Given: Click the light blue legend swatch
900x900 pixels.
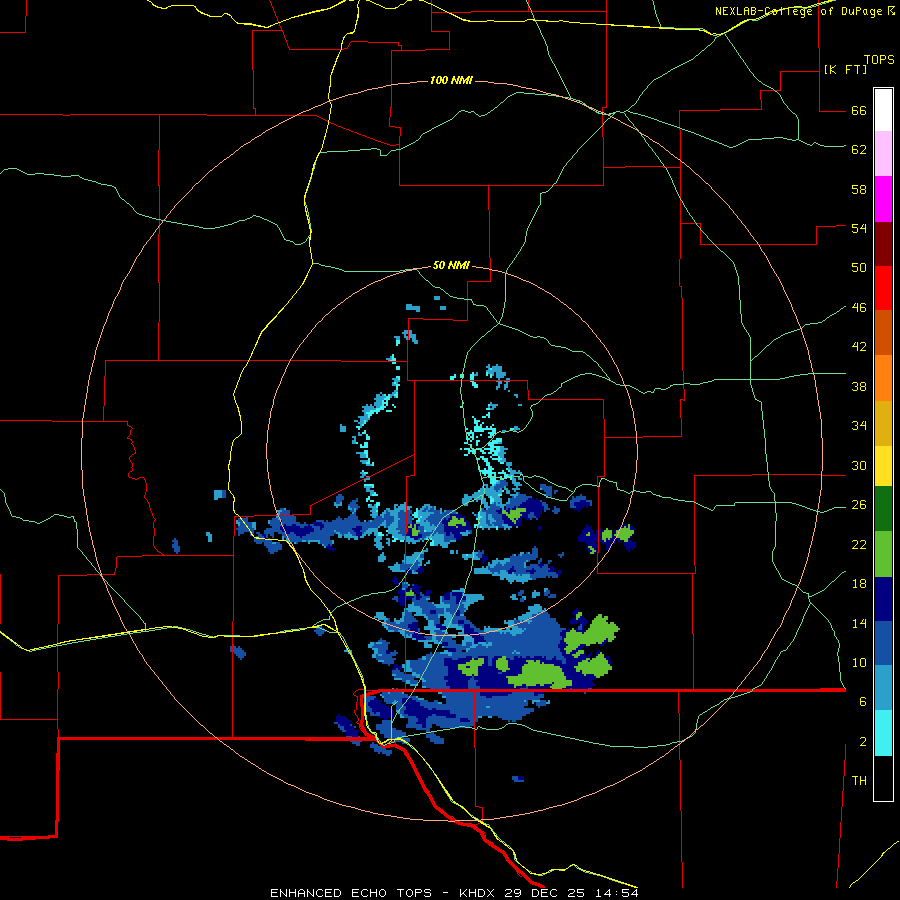Looking at the screenshot, I should [x=883, y=688].
